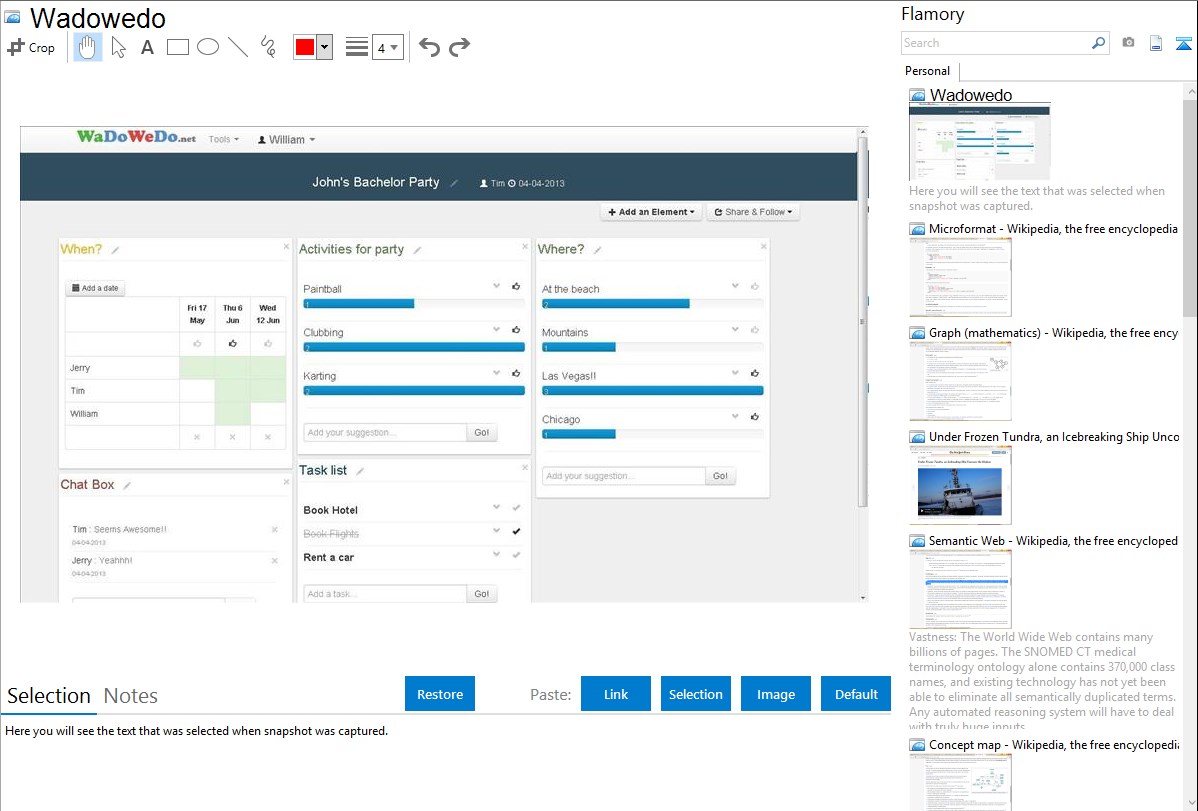Open the line thickness dropdown
The height and width of the screenshot is (811, 1198).
click(x=387, y=47)
